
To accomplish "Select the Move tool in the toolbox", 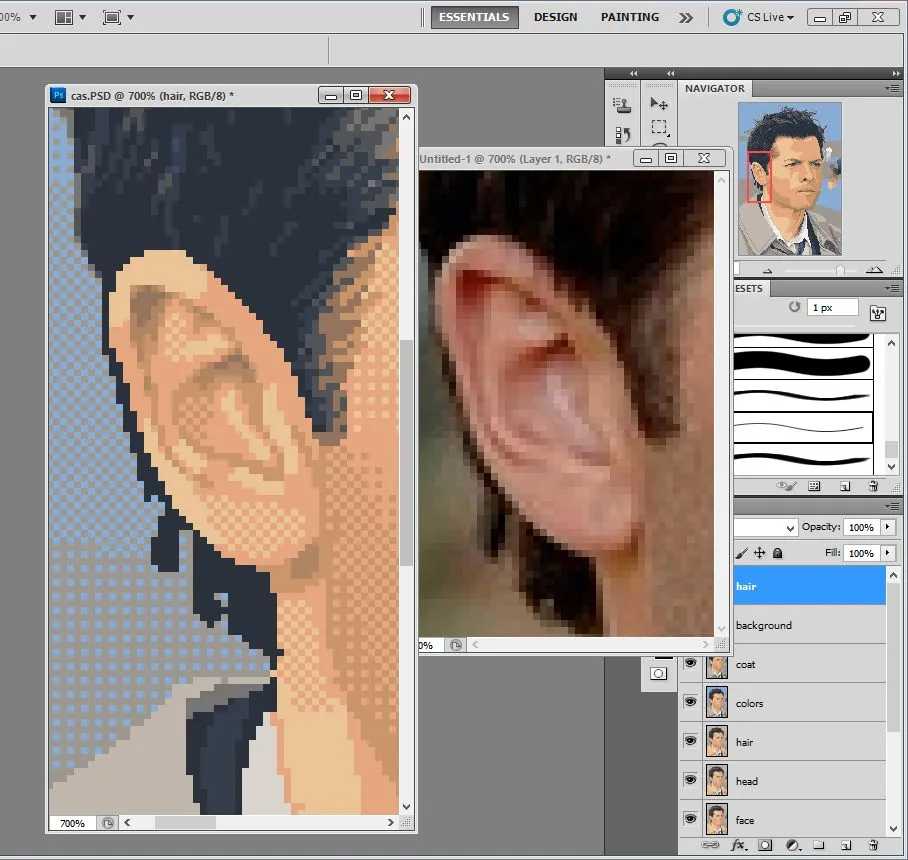I will click(658, 104).
